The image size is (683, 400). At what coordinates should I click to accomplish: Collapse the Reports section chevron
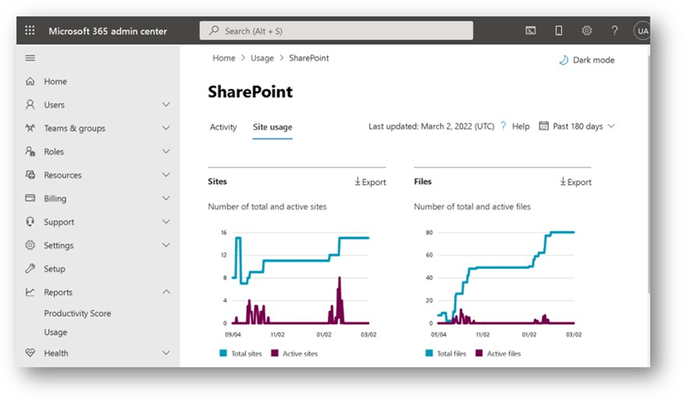click(x=166, y=292)
